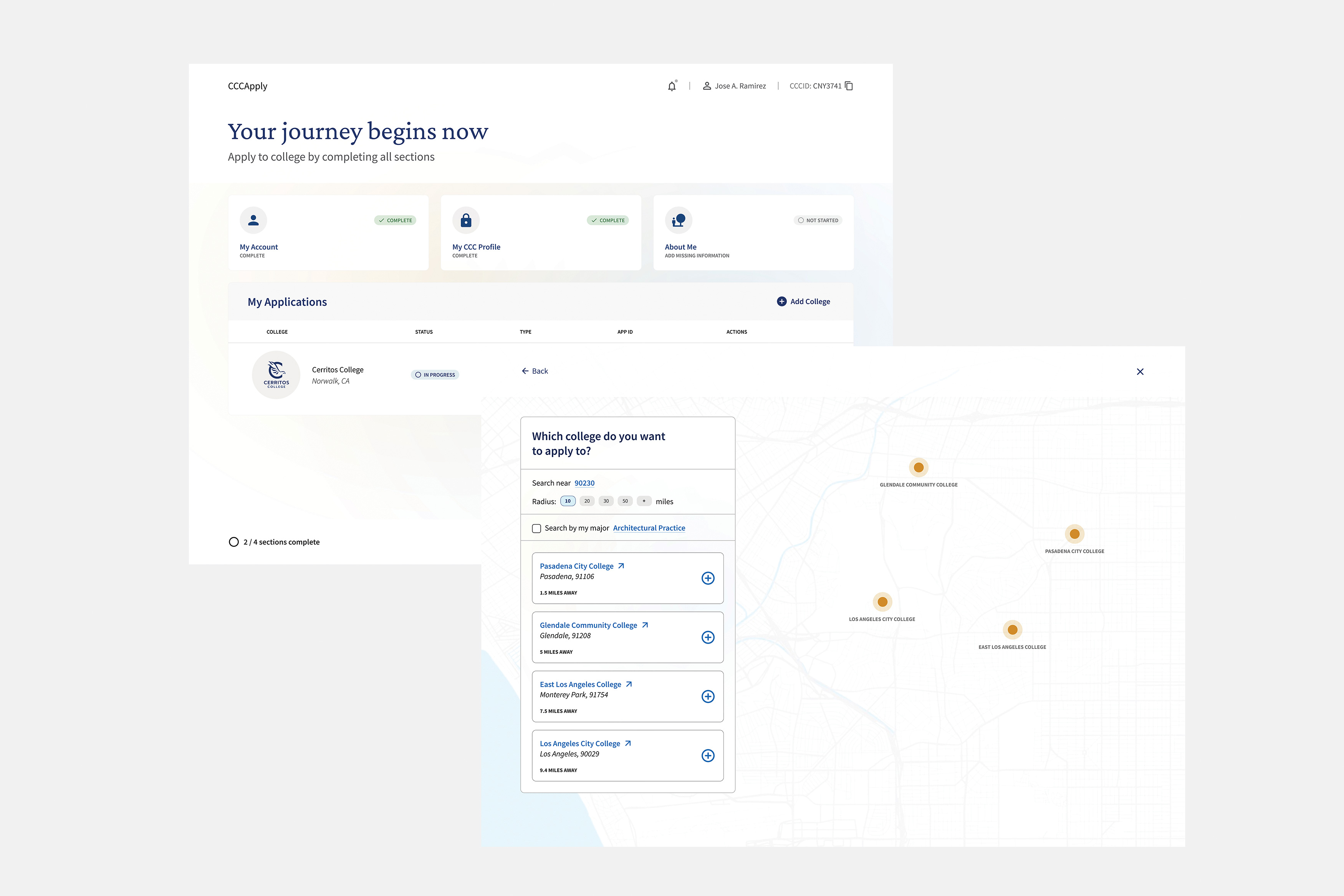Viewport: 1344px width, 896px height.
Task: Open the My CCC Profile card
Action: click(540, 233)
